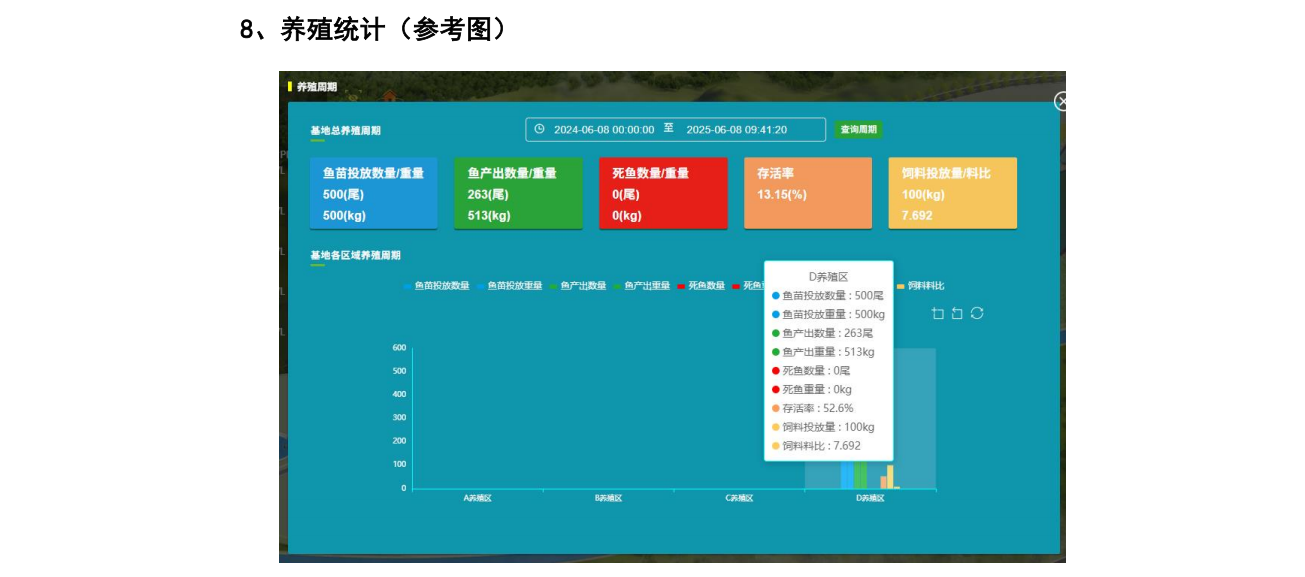
Task: Close the 养殖周期 dialog with X icon
Action: click(1061, 101)
